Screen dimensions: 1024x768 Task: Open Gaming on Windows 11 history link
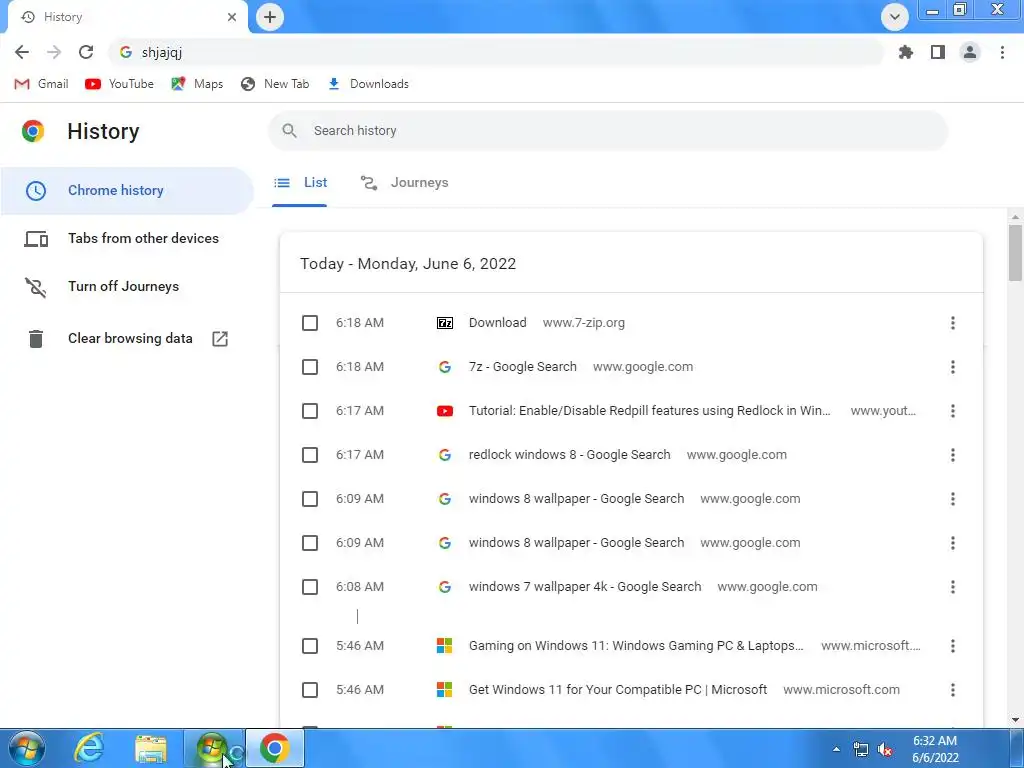click(636, 646)
